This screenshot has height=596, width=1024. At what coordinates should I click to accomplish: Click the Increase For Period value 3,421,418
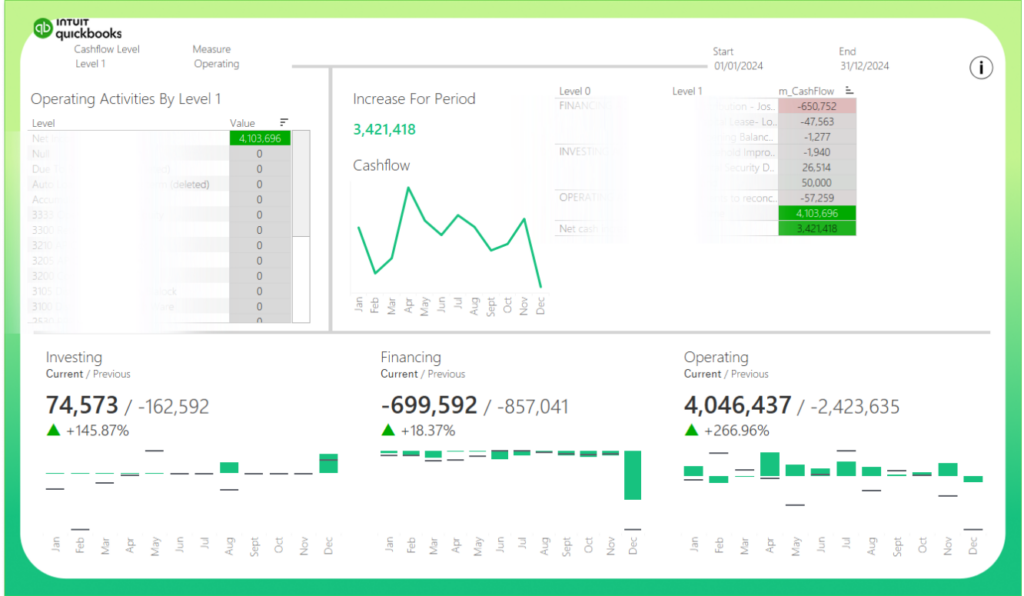coord(384,129)
